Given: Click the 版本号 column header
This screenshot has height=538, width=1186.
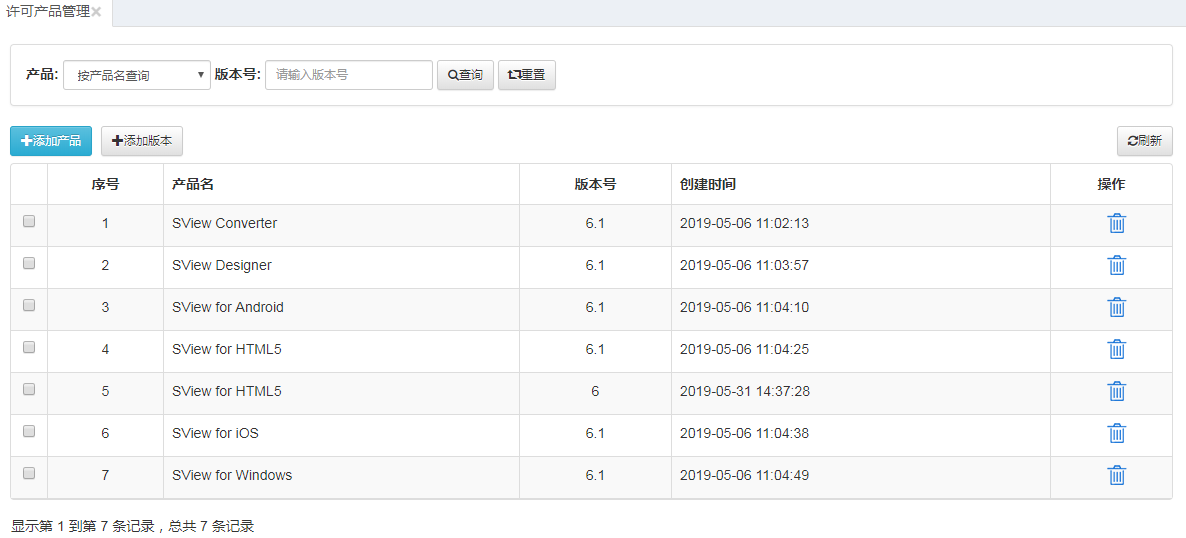Looking at the screenshot, I should pyautogui.click(x=595, y=184).
